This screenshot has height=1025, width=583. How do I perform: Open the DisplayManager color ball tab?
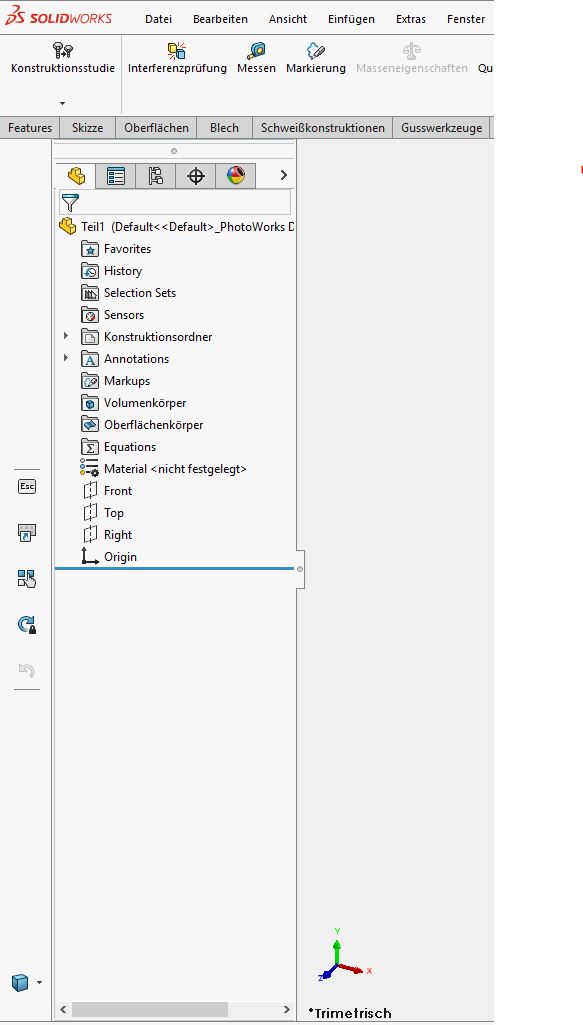pyautogui.click(x=236, y=176)
